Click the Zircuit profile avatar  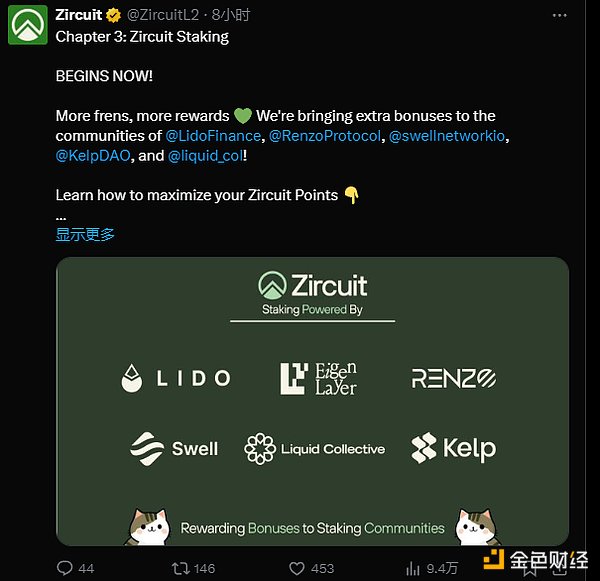coord(27,25)
